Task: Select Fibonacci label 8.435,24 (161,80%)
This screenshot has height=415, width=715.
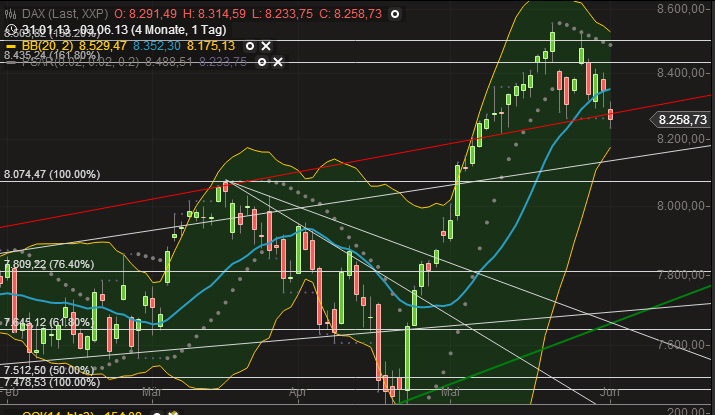Action: pyautogui.click(x=52, y=56)
